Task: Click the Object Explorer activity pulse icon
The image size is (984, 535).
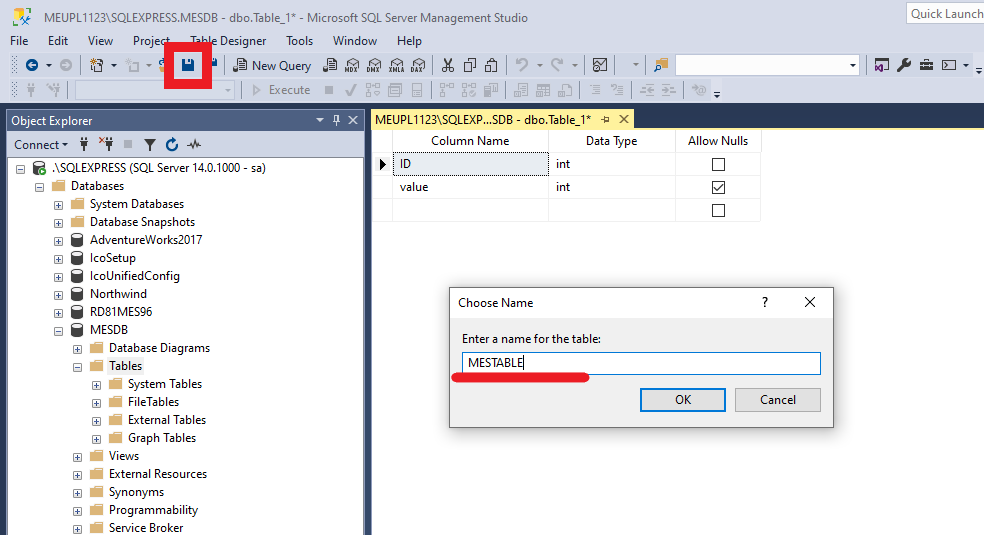Action: click(x=194, y=145)
